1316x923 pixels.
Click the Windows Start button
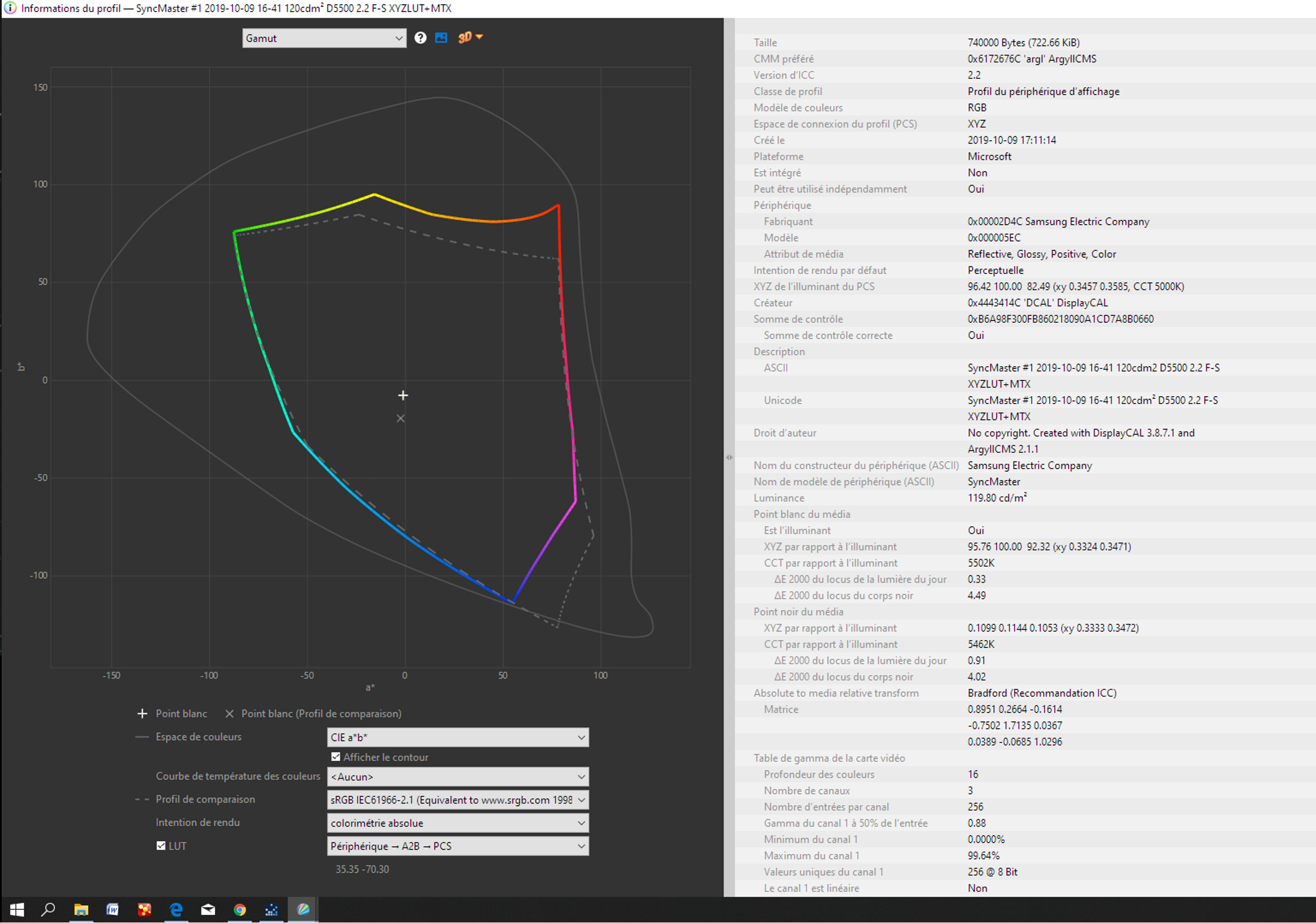coord(17,909)
